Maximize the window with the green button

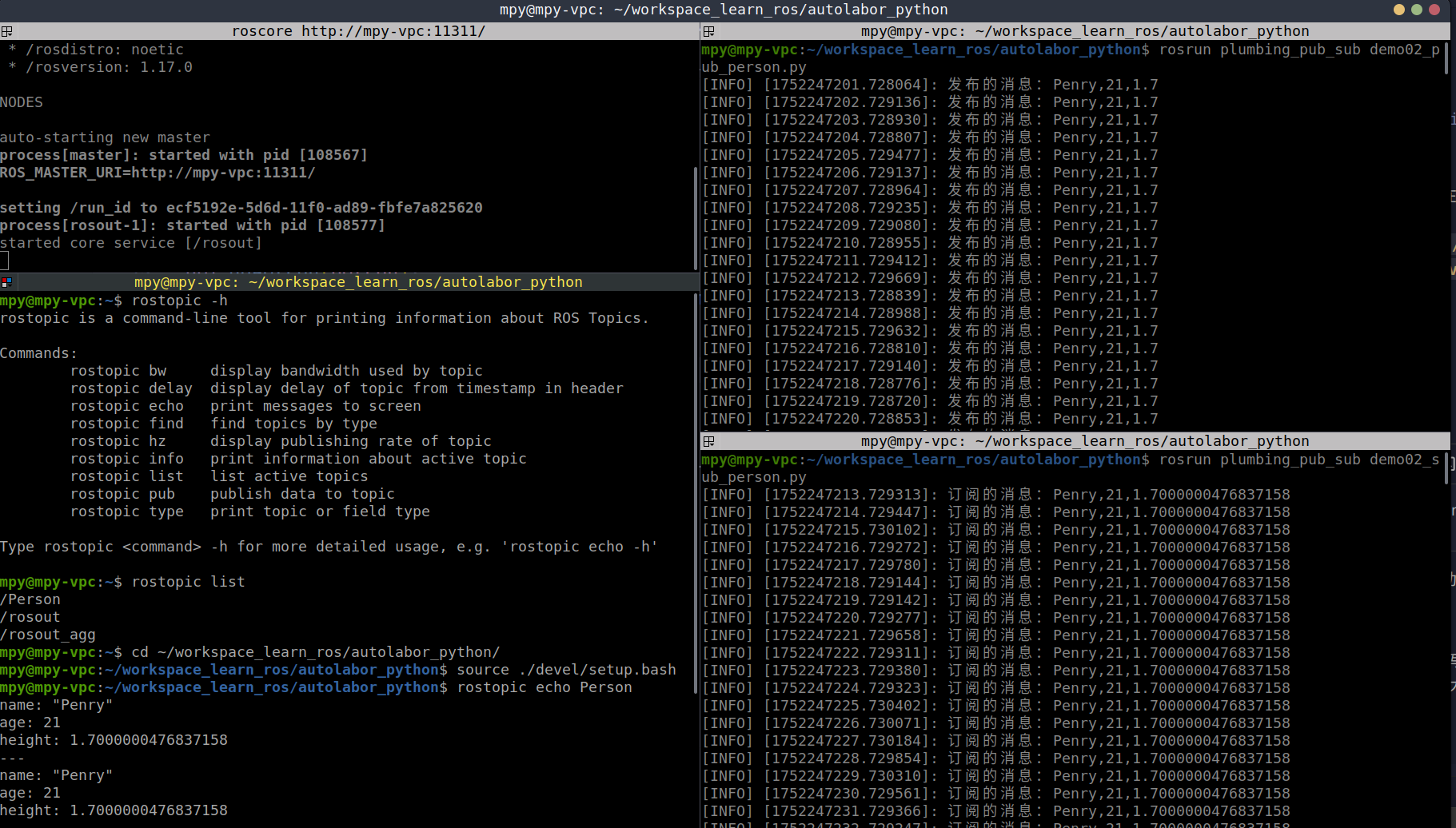1417,10
